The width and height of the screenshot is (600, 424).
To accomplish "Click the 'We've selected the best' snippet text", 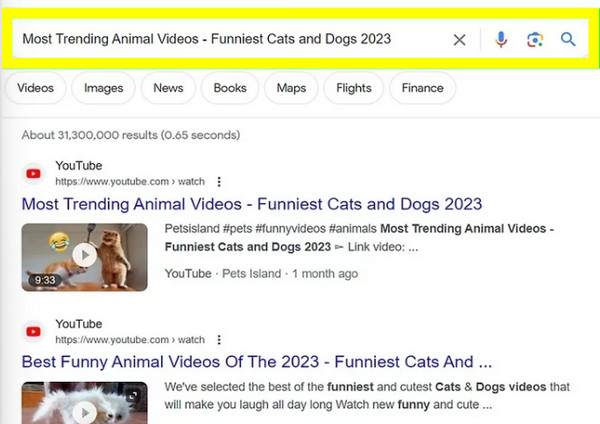I will point(367,396).
